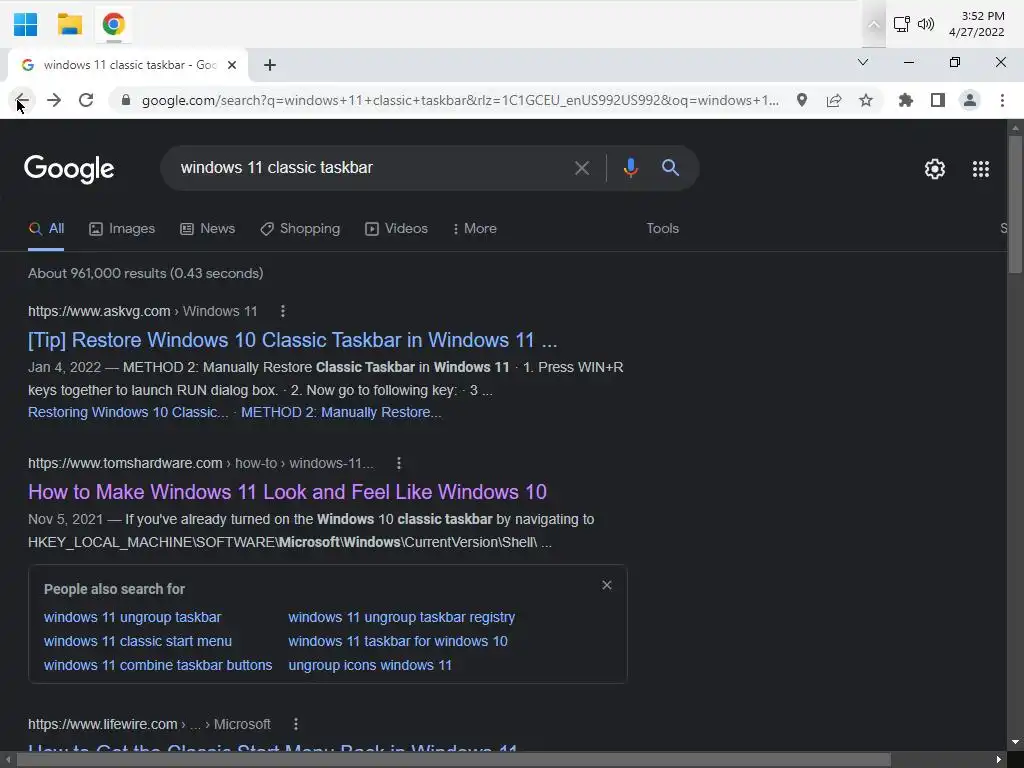Switch to the Videos tab

[396, 229]
